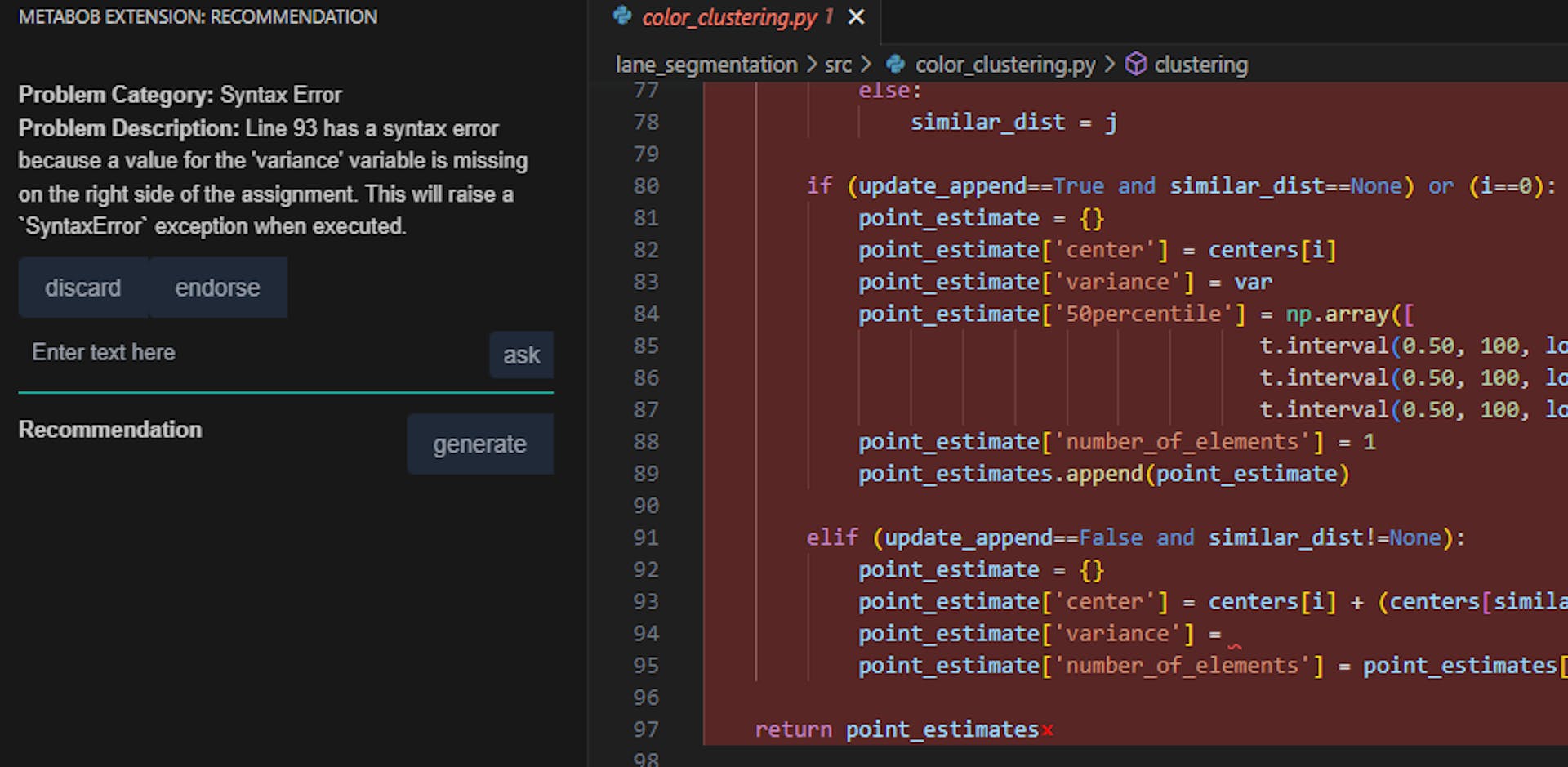
Task: Click 'return point_estimates' on line 97
Action: (x=897, y=729)
